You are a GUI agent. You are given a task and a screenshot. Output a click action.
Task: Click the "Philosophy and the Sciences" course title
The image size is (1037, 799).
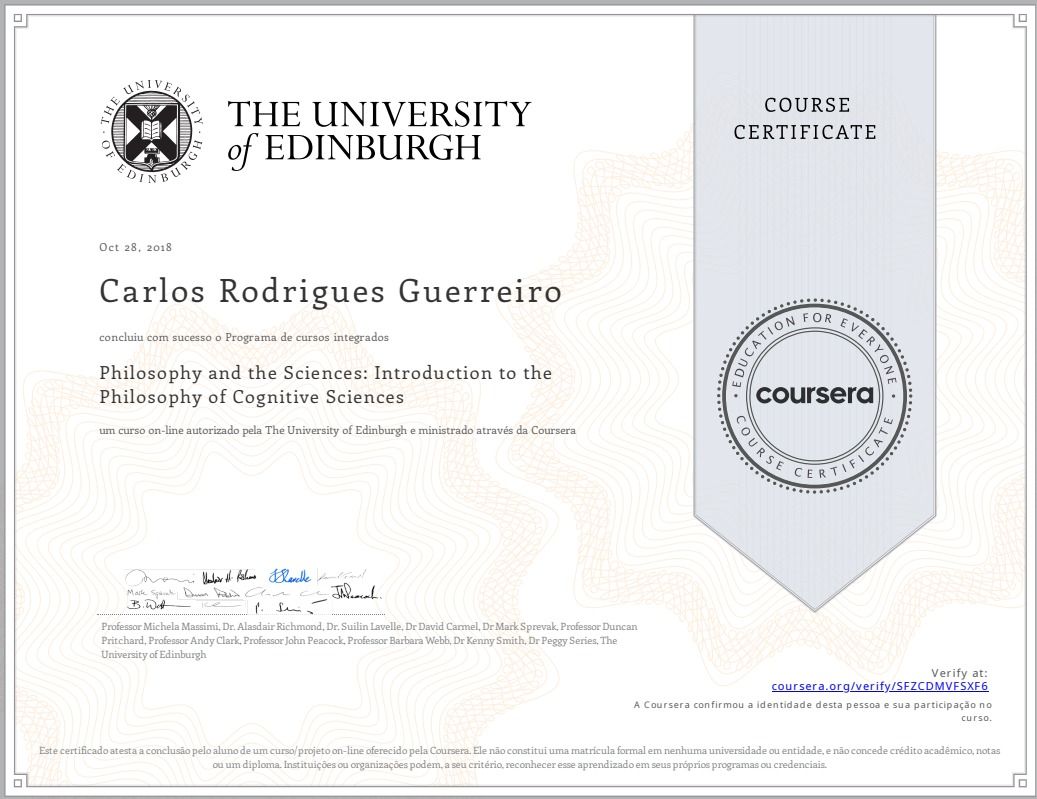click(326, 385)
